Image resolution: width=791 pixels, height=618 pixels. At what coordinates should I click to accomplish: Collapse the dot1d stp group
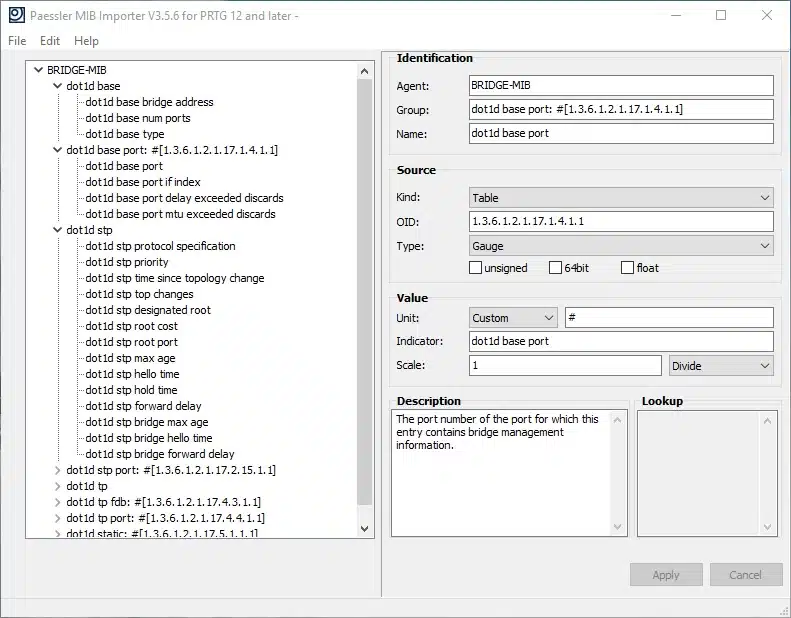pyautogui.click(x=58, y=230)
